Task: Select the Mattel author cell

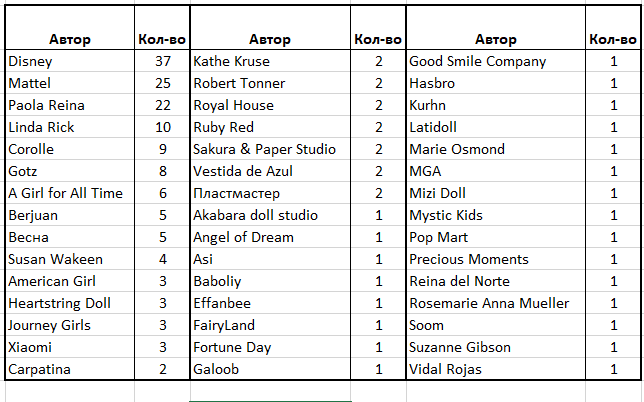Action: [x=70, y=83]
